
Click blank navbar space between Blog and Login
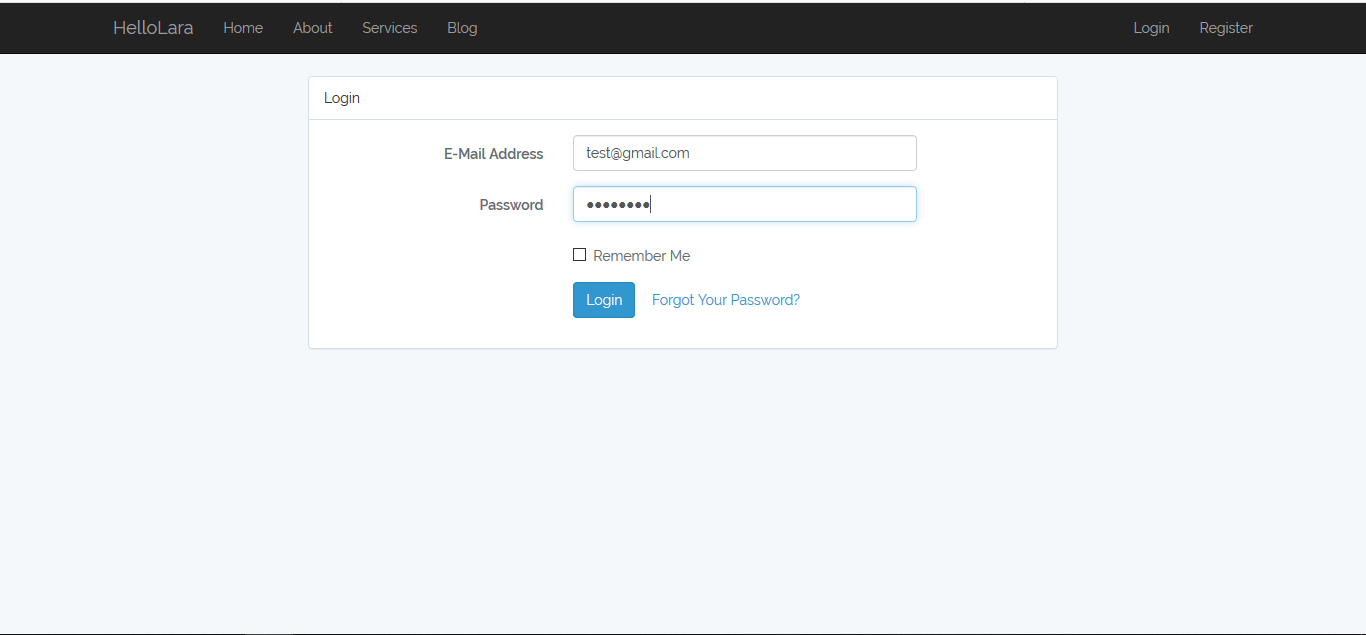click(800, 28)
